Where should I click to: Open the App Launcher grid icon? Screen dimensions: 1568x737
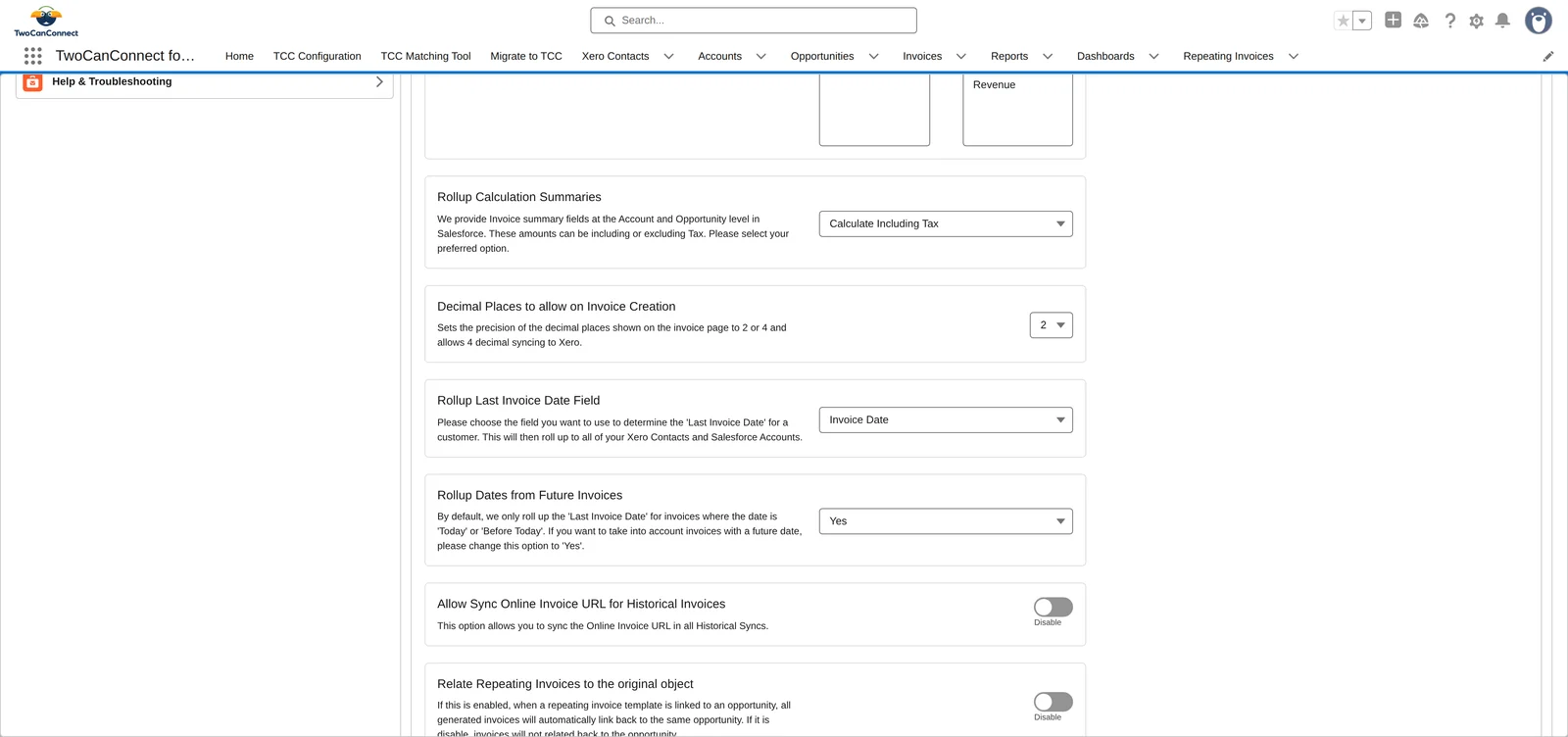(x=32, y=56)
